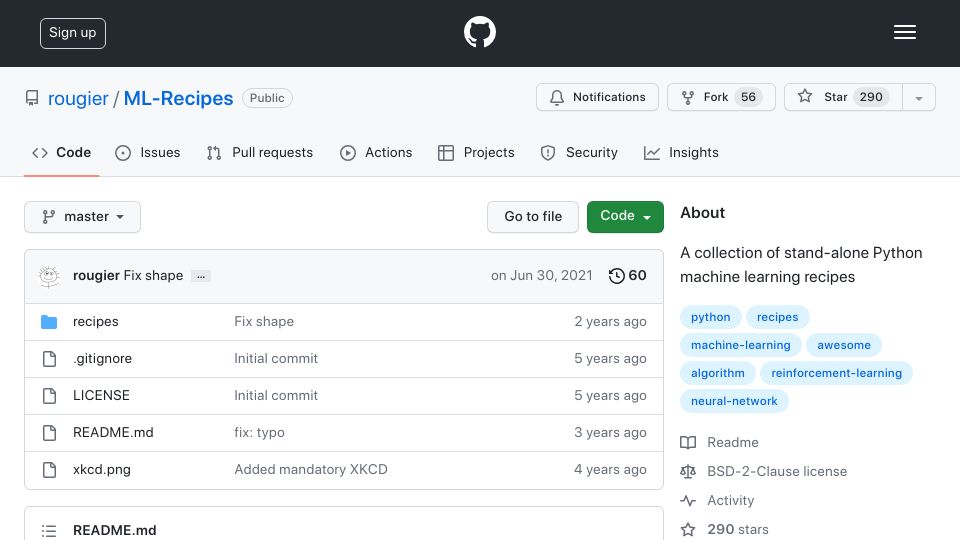Click rougier's avatar in commit bar
Image resolution: width=960 pixels, height=540 pixels.
click(49, 276)
